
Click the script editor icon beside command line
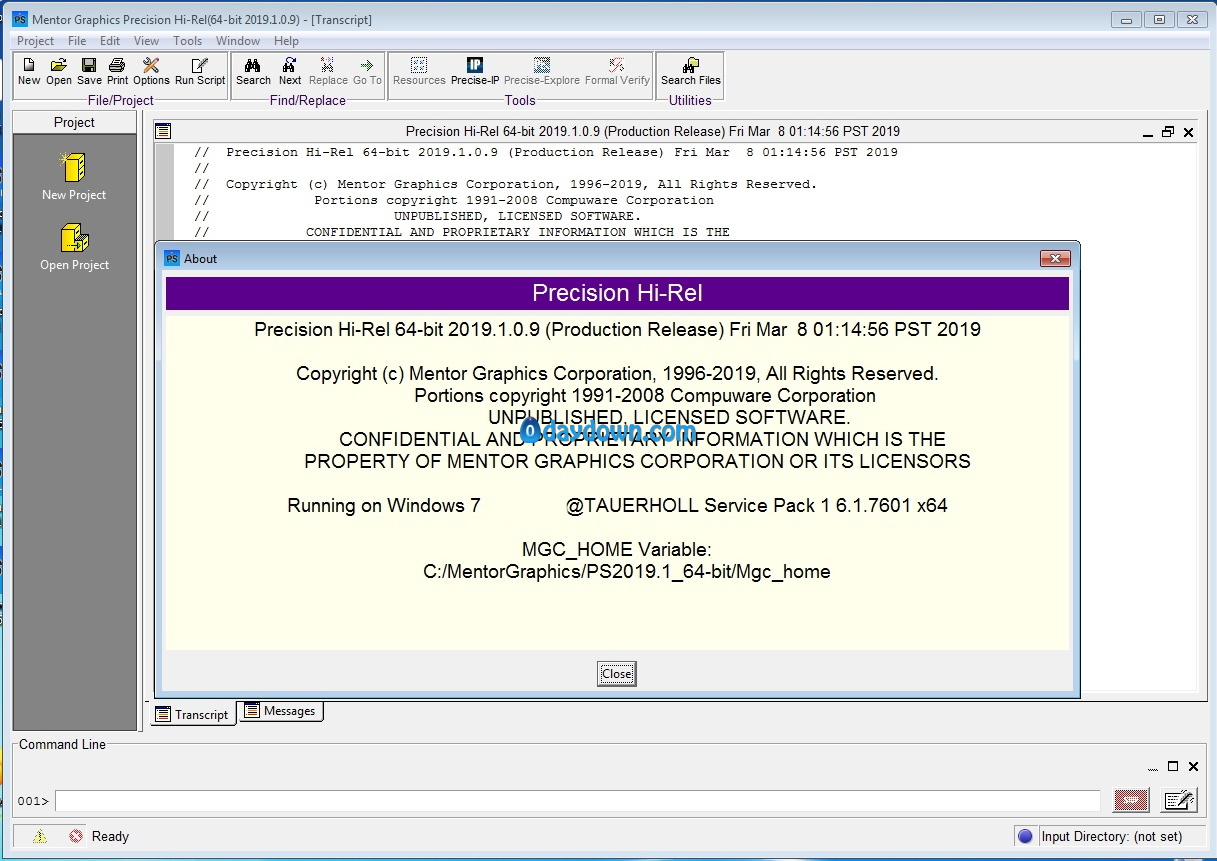tap(1180, 800)
